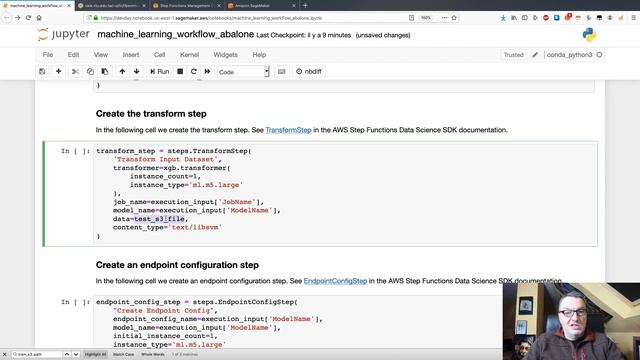Run the selected cell
The height and width of the screenshot is (360, 640).
pyautogui.click(x=159, y=71)
